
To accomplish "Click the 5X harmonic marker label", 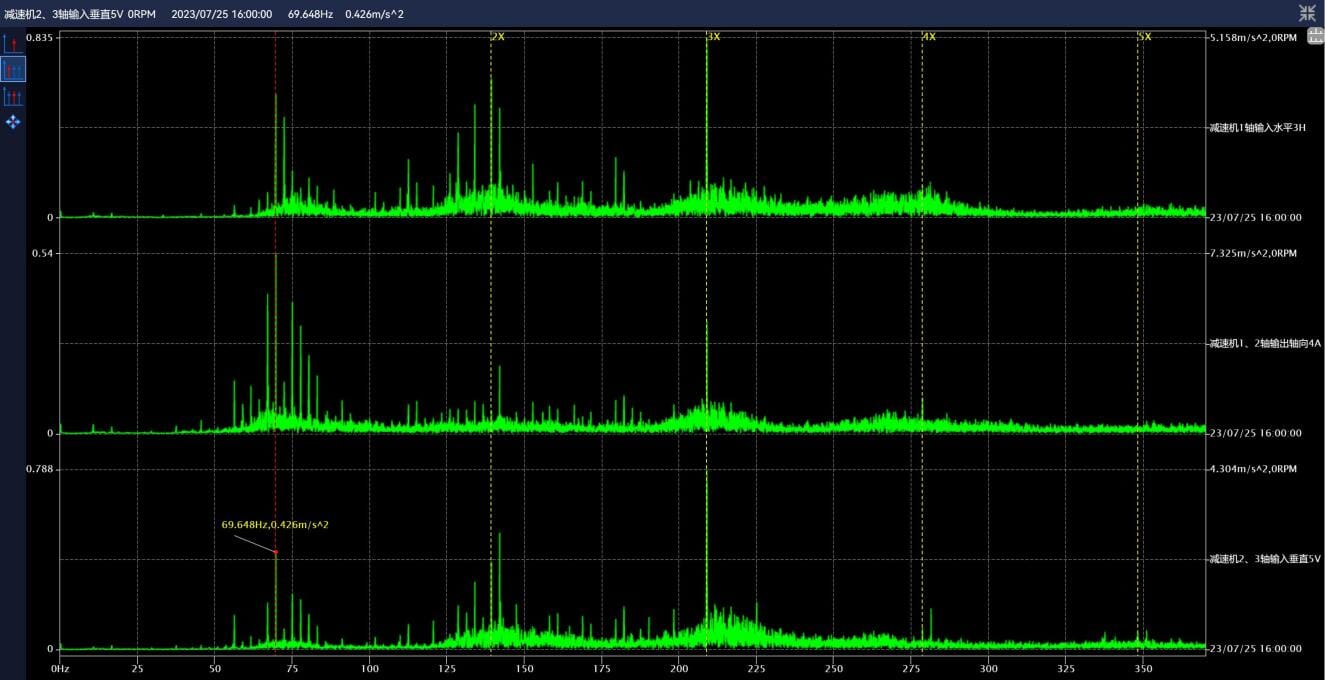I will point(1145,37).
